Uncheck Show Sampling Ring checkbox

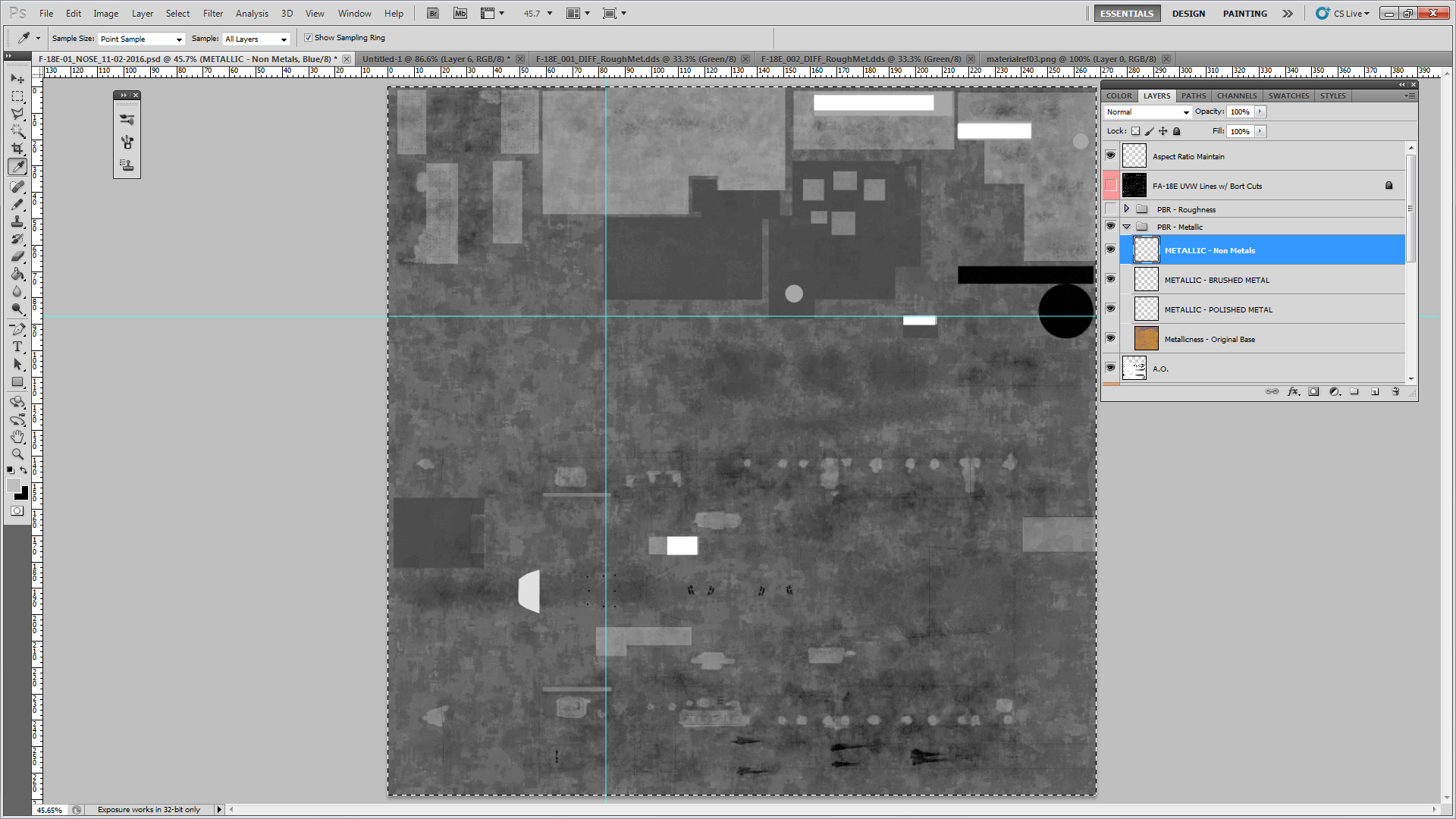[x=309, y=38]
